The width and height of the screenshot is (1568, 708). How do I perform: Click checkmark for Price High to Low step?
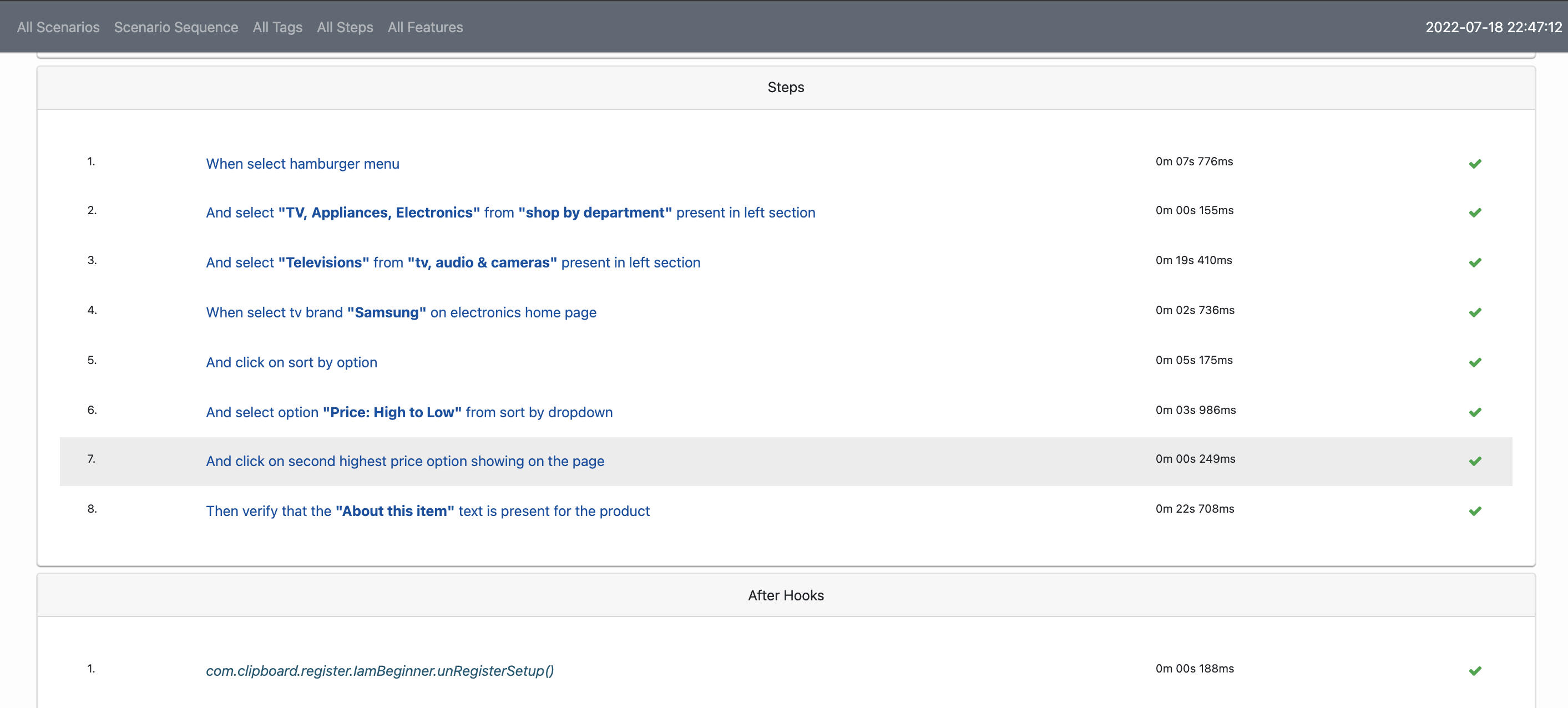[x=1474, y=412]
